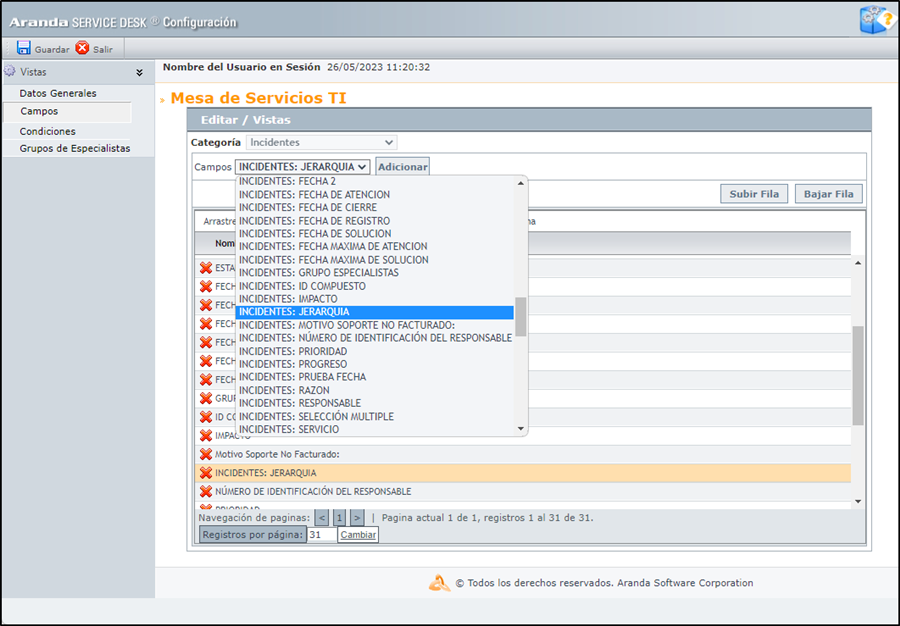Remove the ID CO row red X
The height and width of the screenshot is (626, 900).
click(205, 417)
